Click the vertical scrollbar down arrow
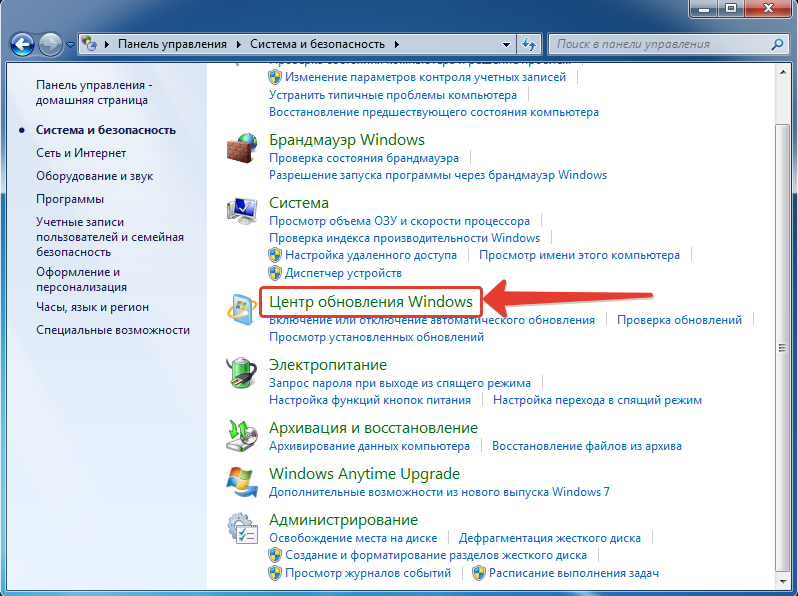The height and width of the screenshot is (596, 798). pyautogui.click(x=783, y=581)
